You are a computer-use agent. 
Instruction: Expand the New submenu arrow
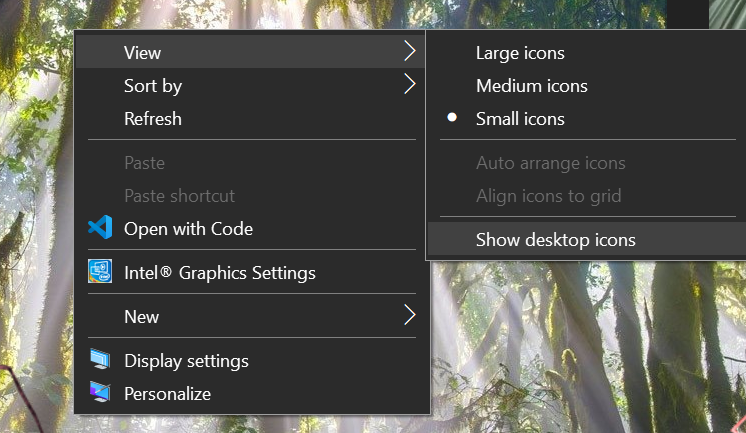(409, 316)
